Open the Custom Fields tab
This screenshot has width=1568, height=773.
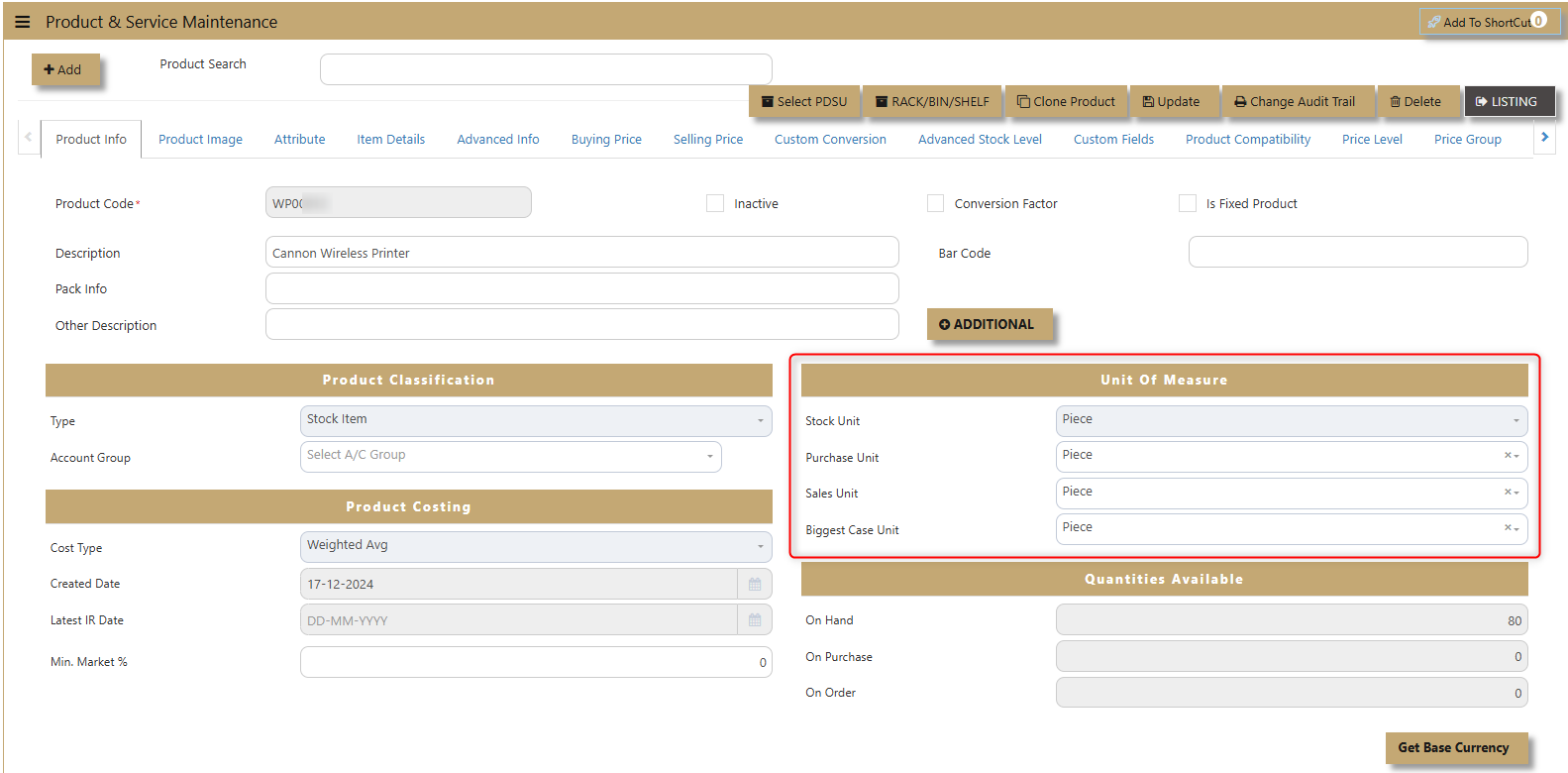click(x=1113, y=139)
